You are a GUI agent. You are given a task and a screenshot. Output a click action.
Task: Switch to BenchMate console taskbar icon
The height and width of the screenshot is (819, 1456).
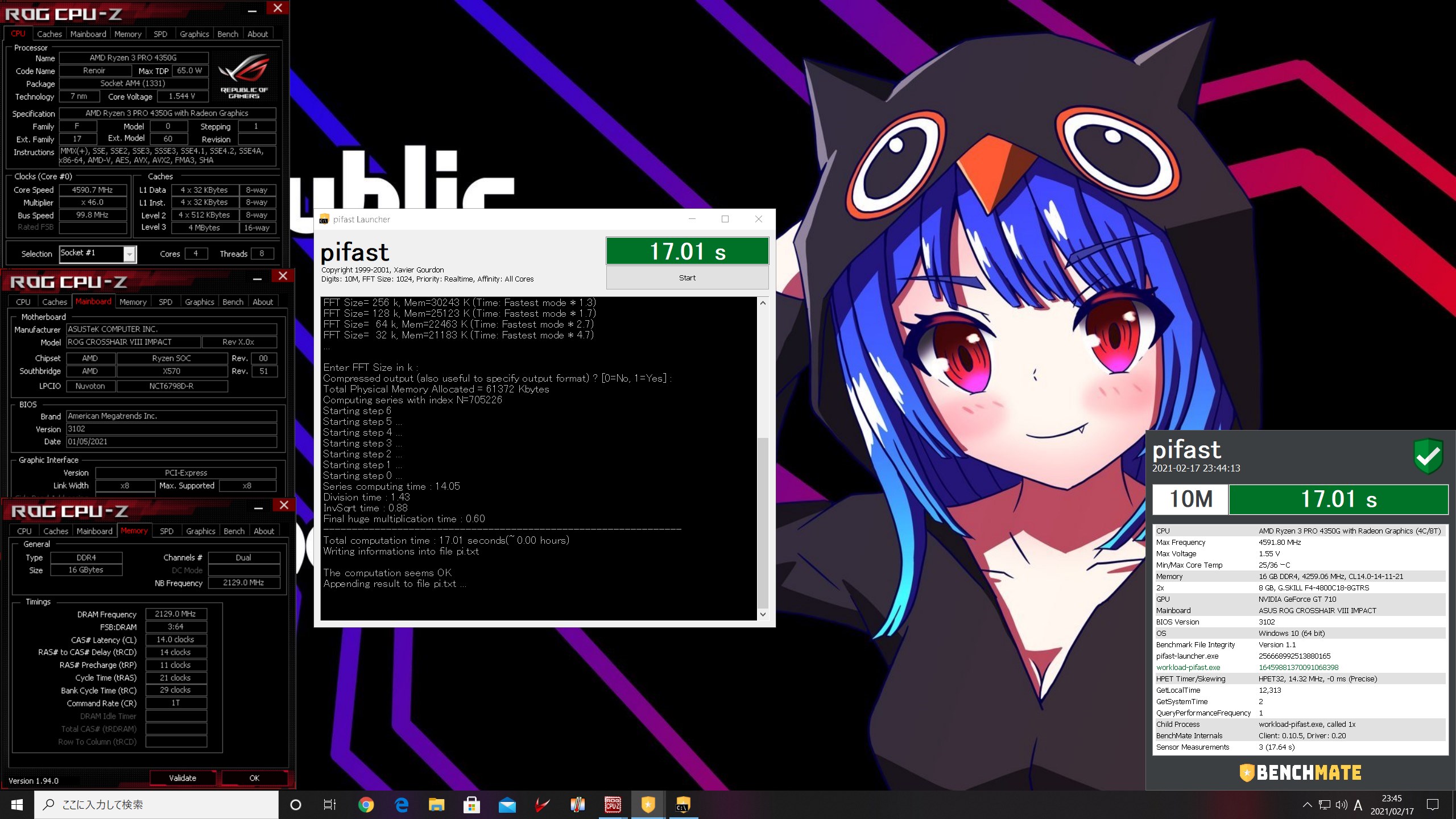[683, 805]
